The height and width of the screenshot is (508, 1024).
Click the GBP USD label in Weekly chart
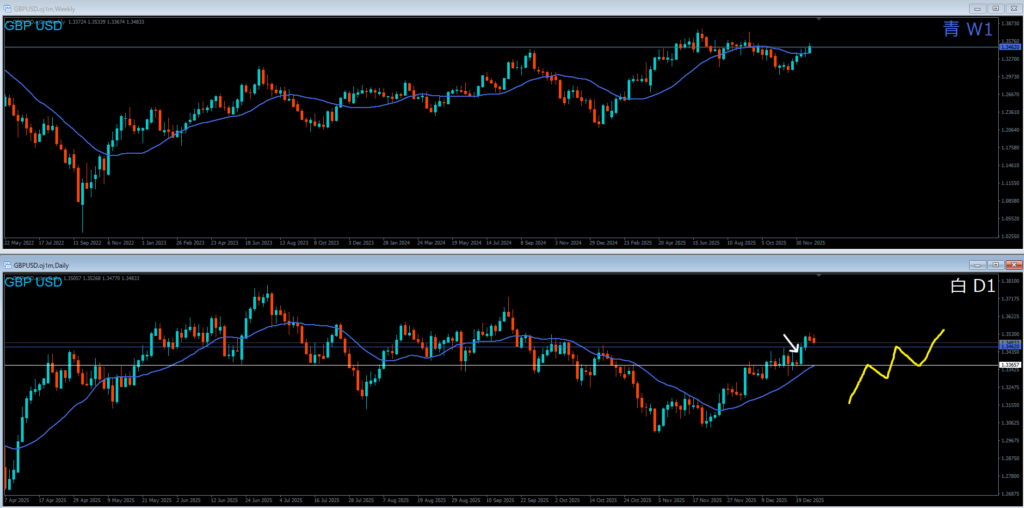[33, 26]
